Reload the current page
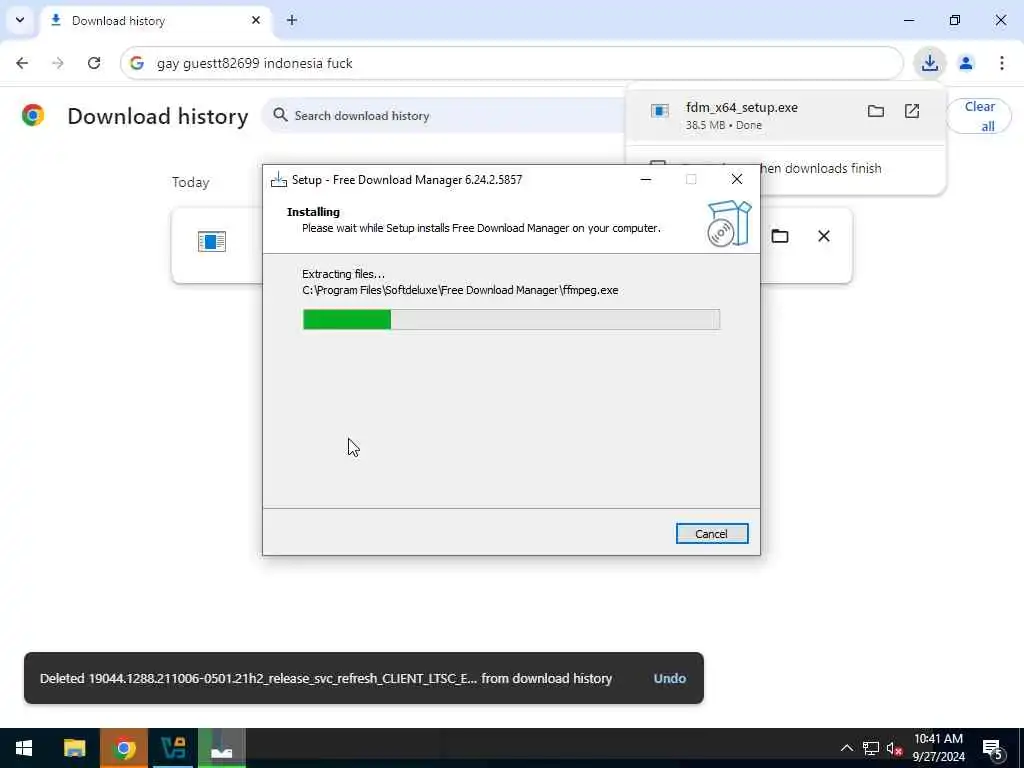 coord(94,63)
